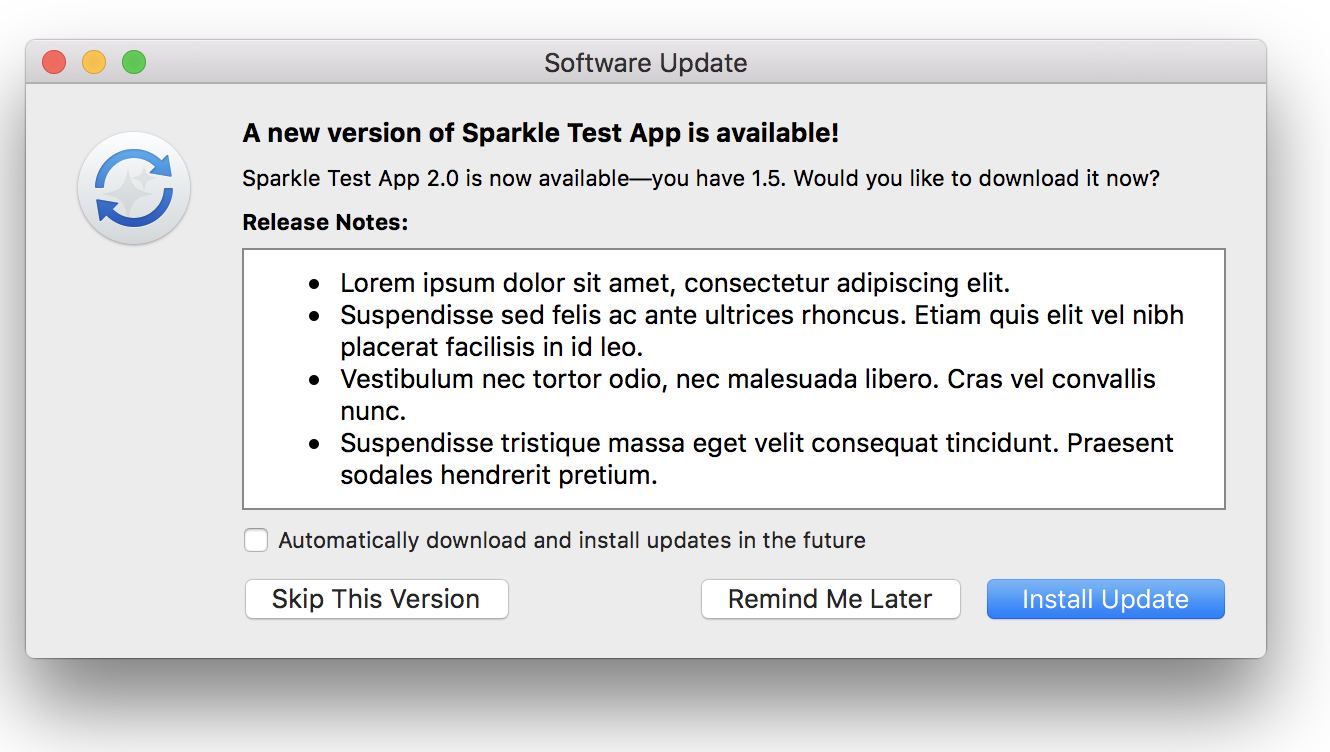This screenshot has width=1330, height=752.
Task: Click the Sparkle update arrows icon
Action: (134, 188)
